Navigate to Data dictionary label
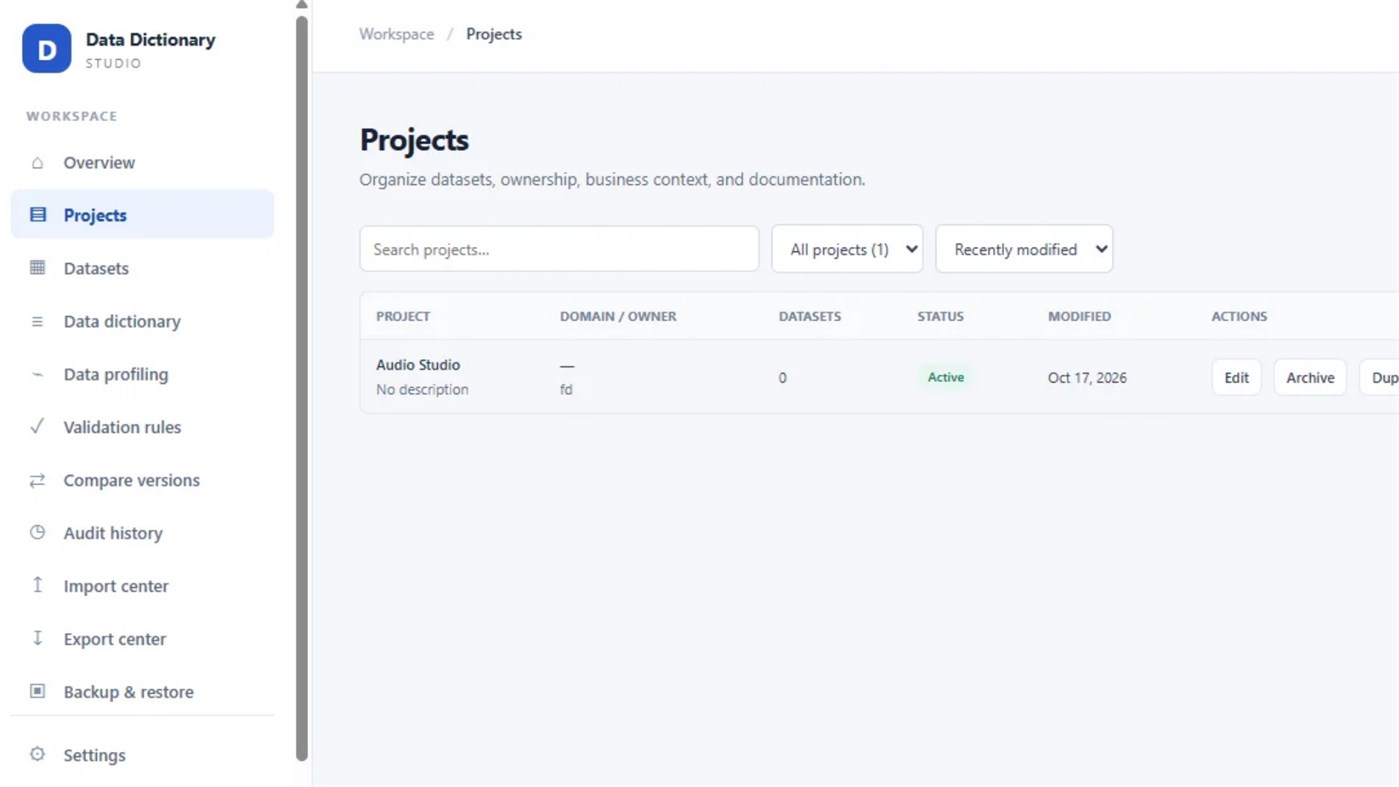Viewport: 1399px width, 787px height. (122, 321)
